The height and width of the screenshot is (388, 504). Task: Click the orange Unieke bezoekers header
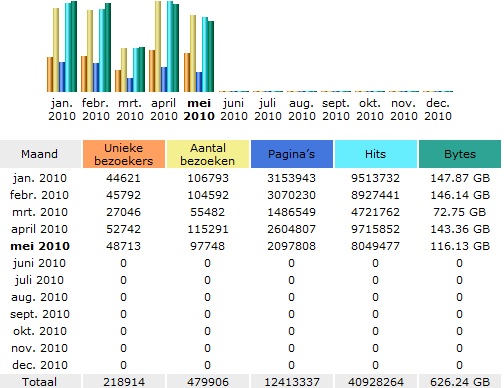coord(124,154)
